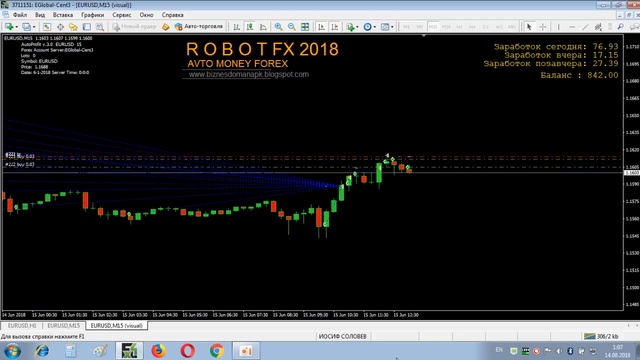This screenshot has width=640, height=360.
Task: Expand the New Chart dropdown arrow
Action: pos(16,27)
